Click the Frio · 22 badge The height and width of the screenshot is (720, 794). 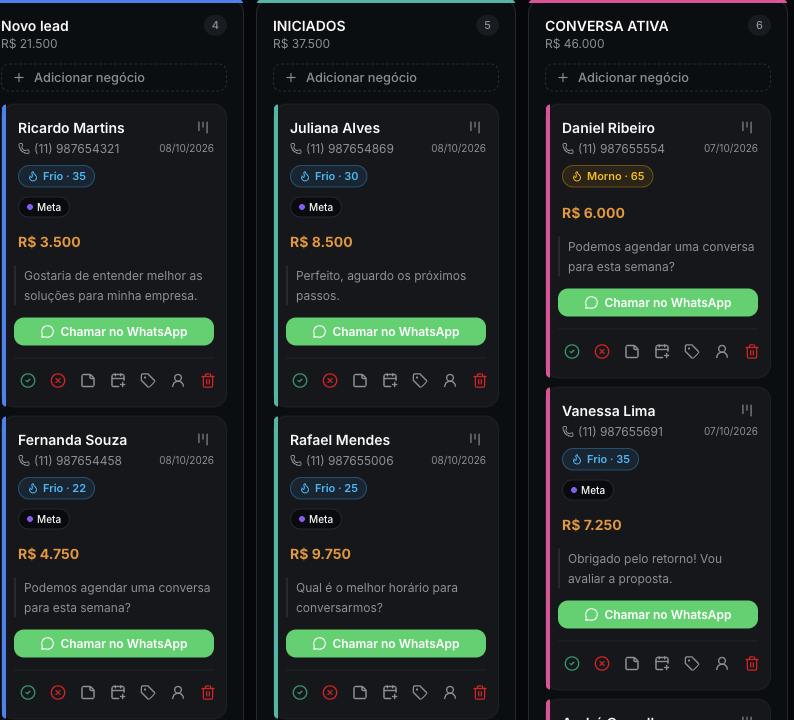pyautogui.click(x=57, y=488)
